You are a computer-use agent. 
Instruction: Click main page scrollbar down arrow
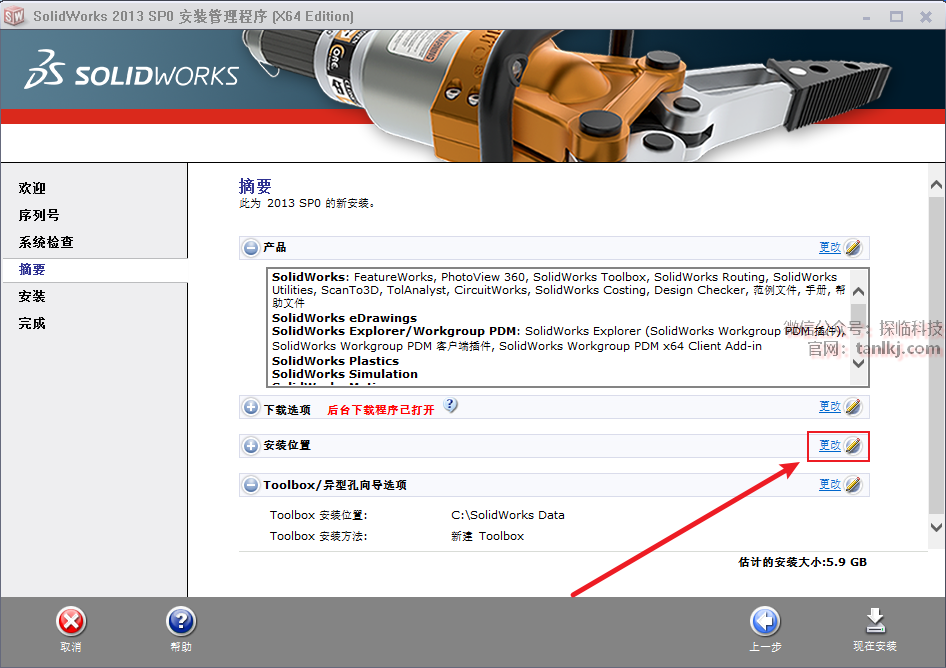(936, 527)
